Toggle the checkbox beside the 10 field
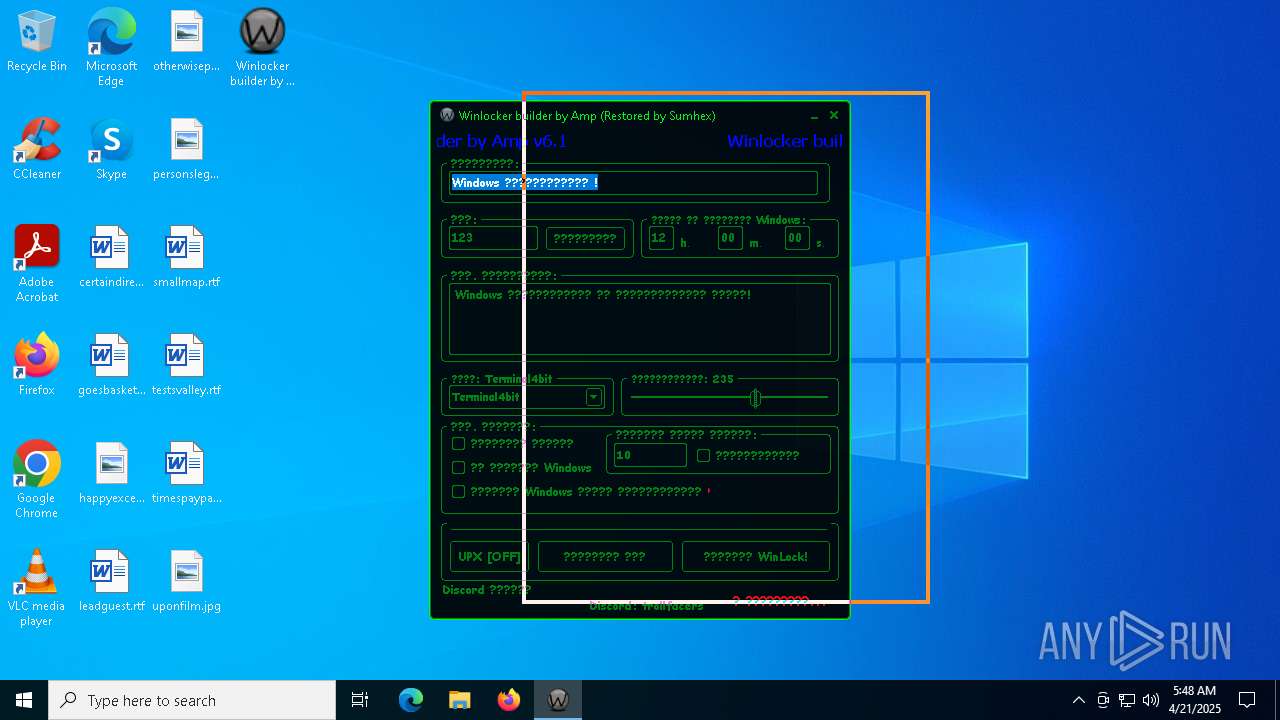This screenshot has height=720, width=1280. click(x=704, y=456)
